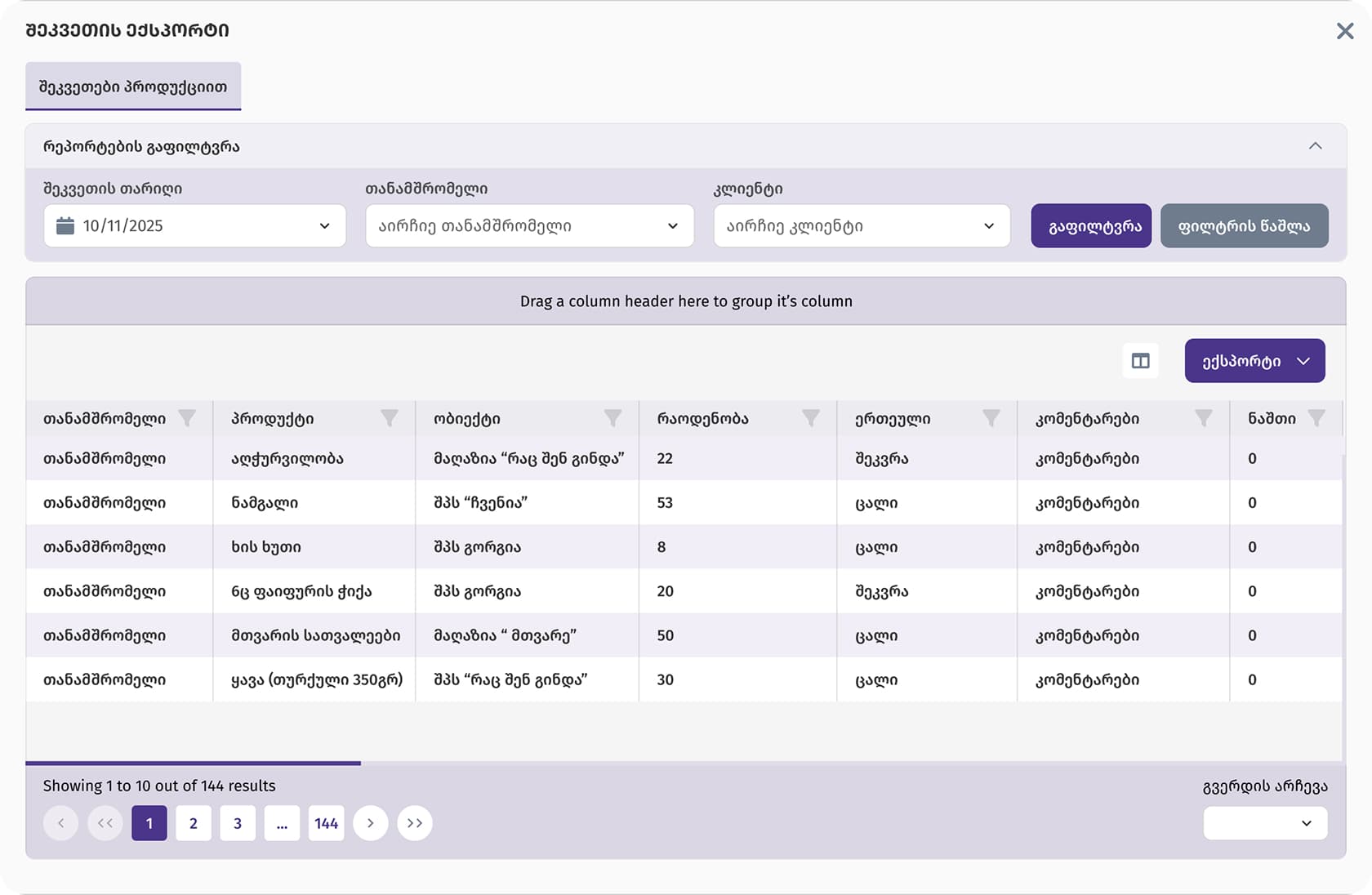
Task: Go to next page using the arrow icon
Action: pyautogui.click(x=371, y=823)
